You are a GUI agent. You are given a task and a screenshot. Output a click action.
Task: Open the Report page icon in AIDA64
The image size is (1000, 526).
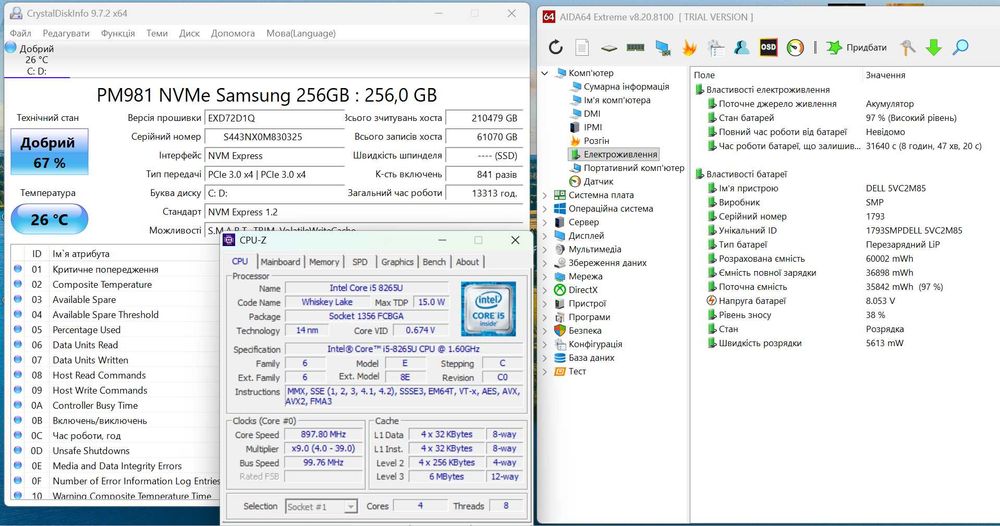(582, 47)
